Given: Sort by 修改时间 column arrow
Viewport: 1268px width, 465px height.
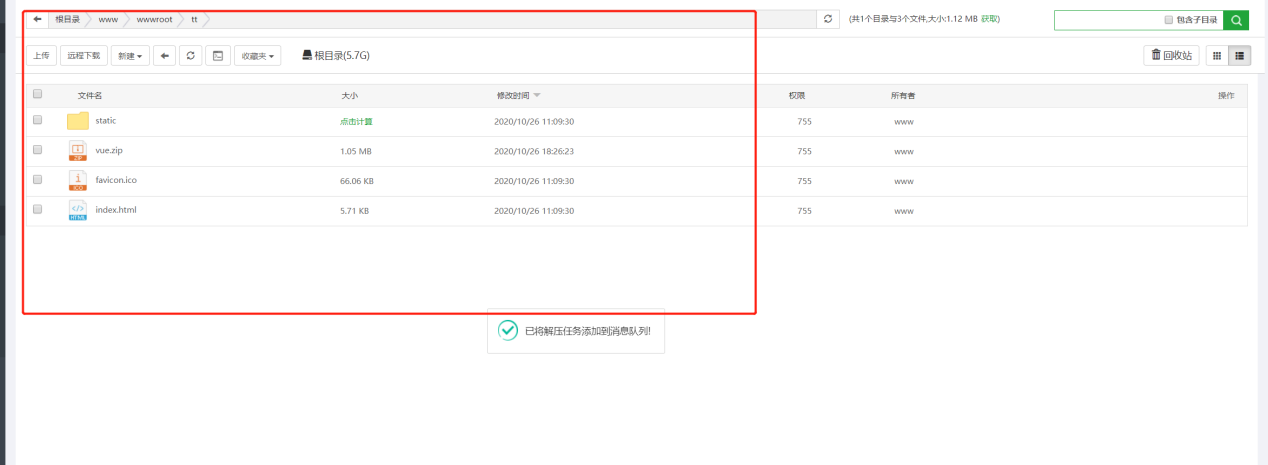Looking at the screenshot, I should click(x=537, y=95).
